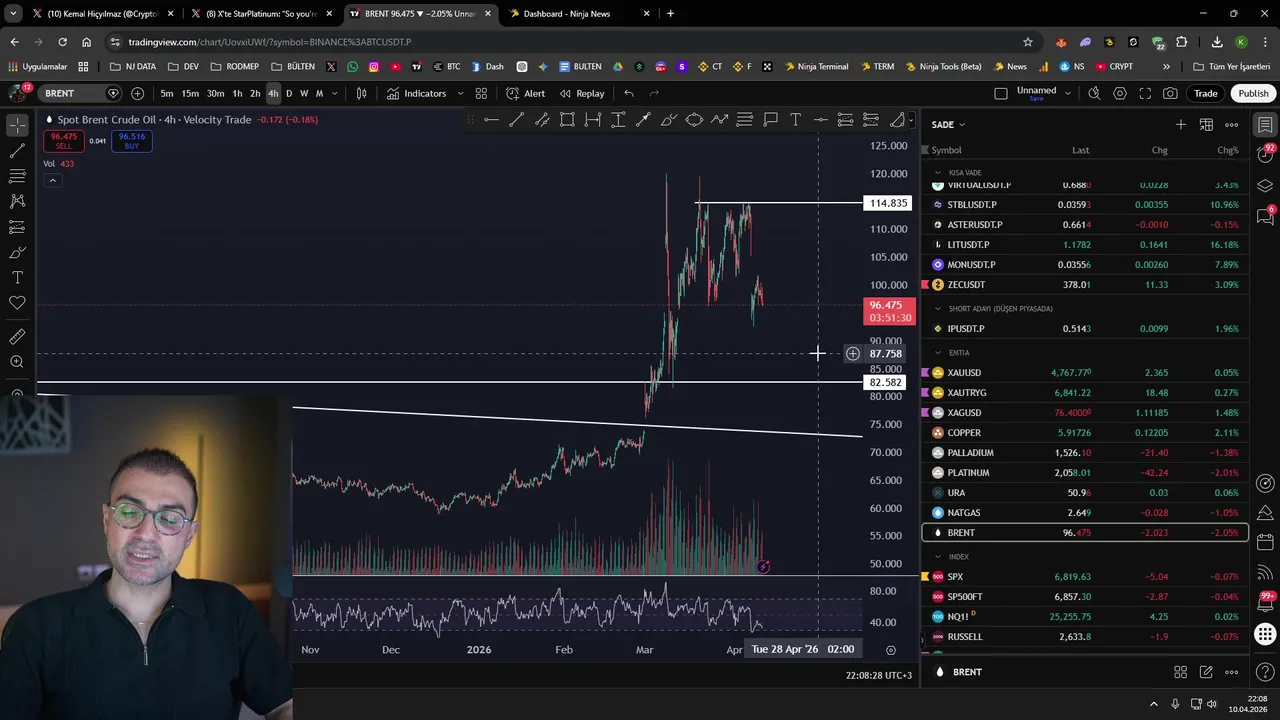The image size is (1280, 720).
Task: Collapse the EMTIA section
Action: [x=938, y=353]
